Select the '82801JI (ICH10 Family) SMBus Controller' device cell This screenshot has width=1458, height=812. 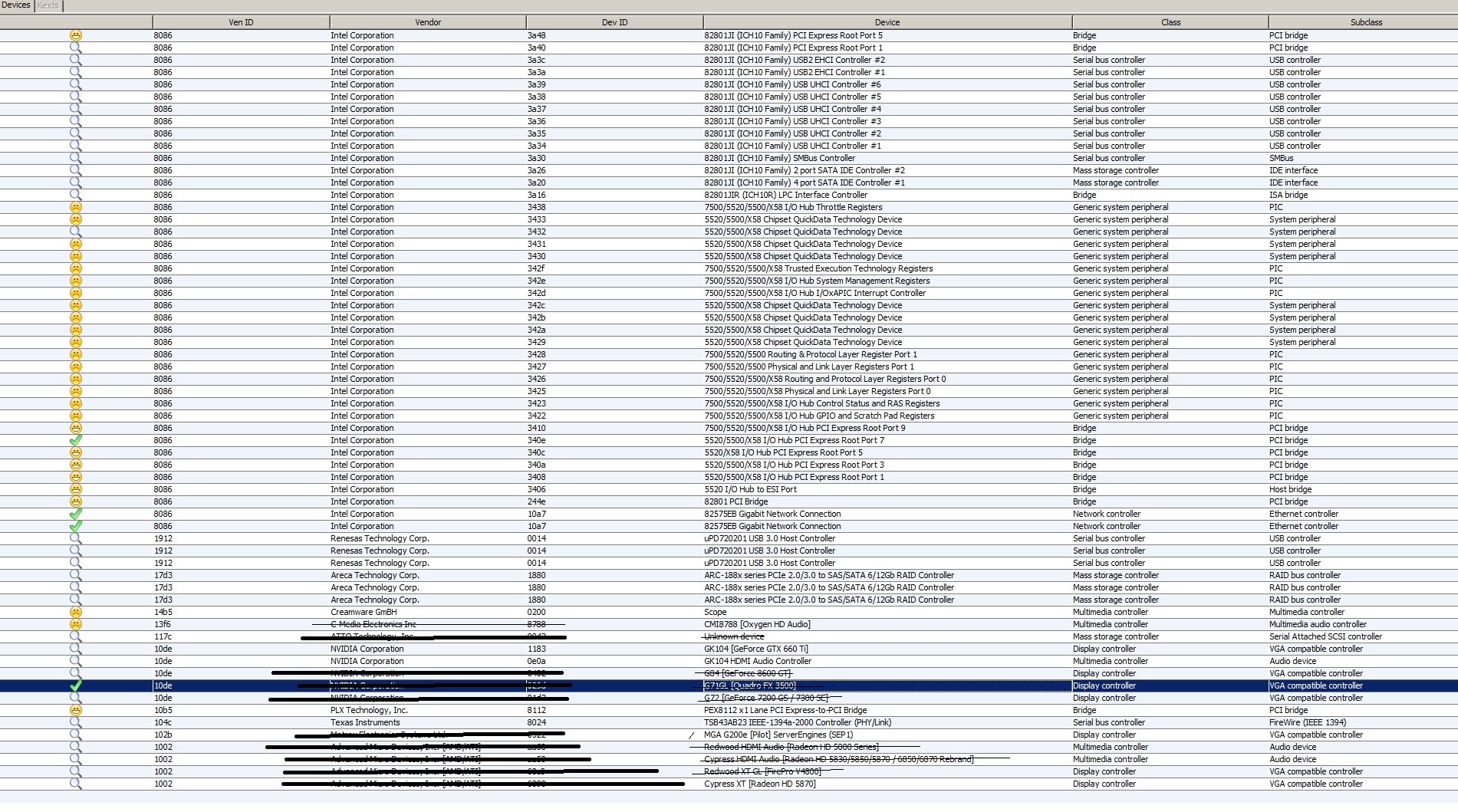click(x=887, y=158)
